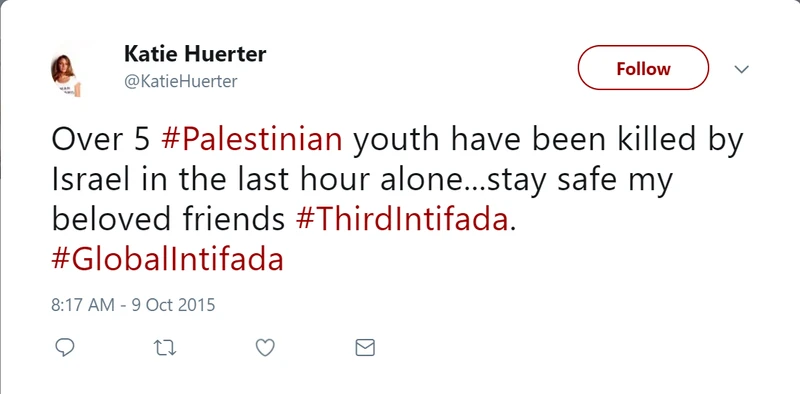Viewport: 800px width, 394px height.
Task: Open the #GlobalIntifada hashtag link
Action: (x=167, y=259)
